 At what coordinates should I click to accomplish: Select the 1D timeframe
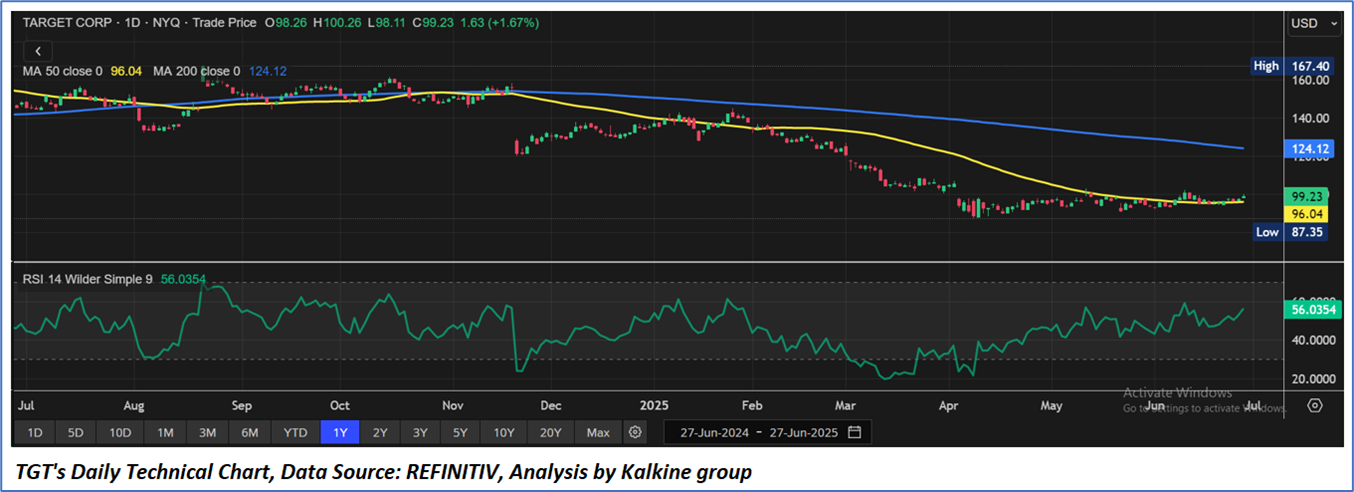[34, 433]
